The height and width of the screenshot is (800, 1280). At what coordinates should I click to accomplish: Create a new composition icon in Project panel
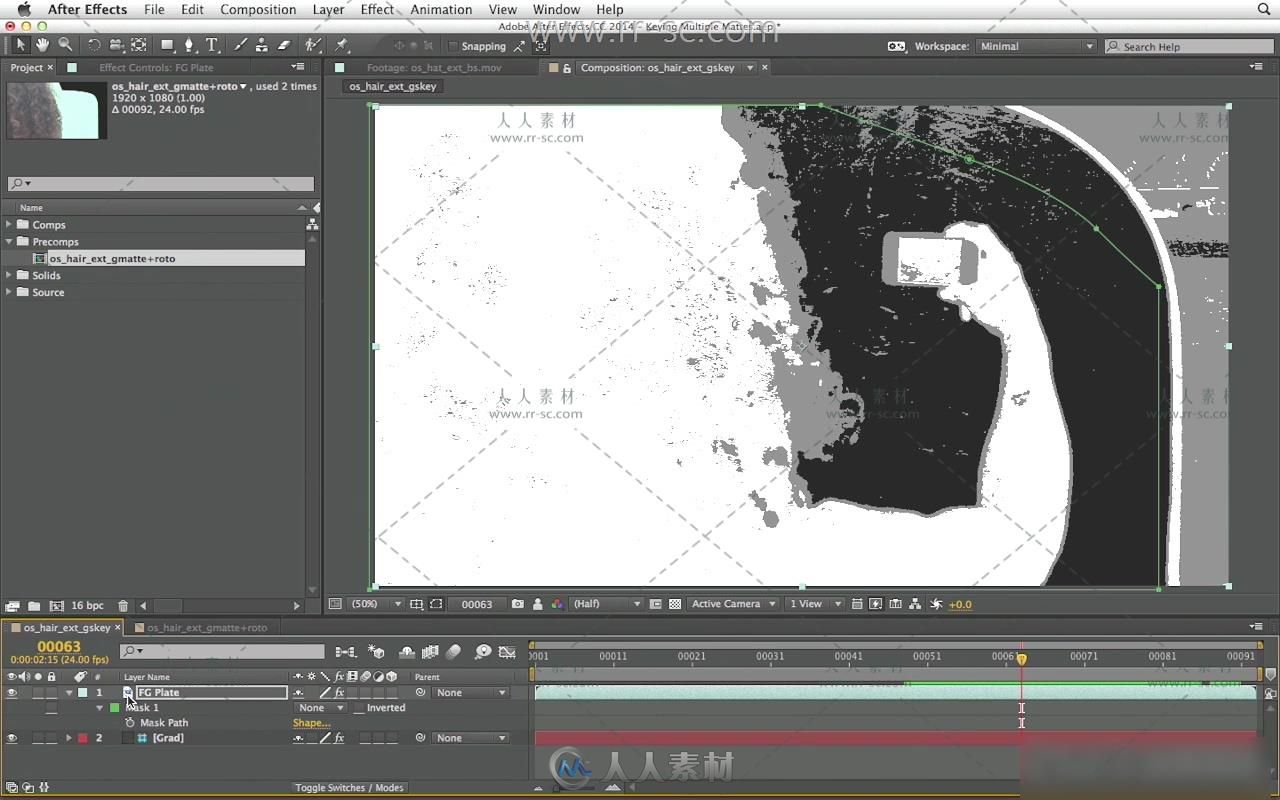tap(56, 606)
